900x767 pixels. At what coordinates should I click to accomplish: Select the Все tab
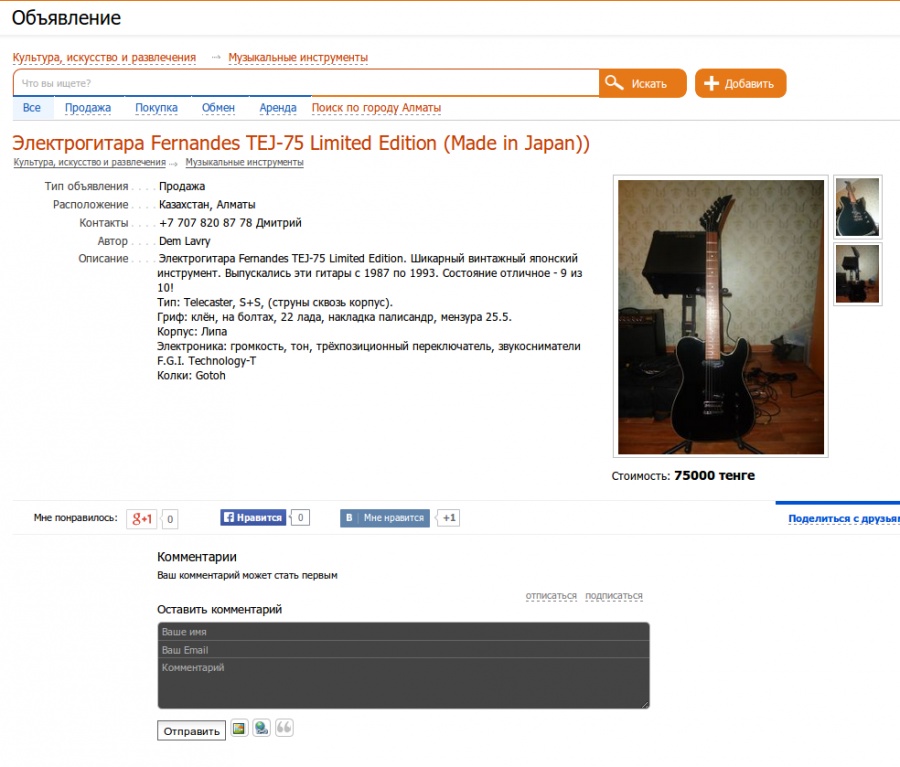pyautogui.click(x=32, y=108)
